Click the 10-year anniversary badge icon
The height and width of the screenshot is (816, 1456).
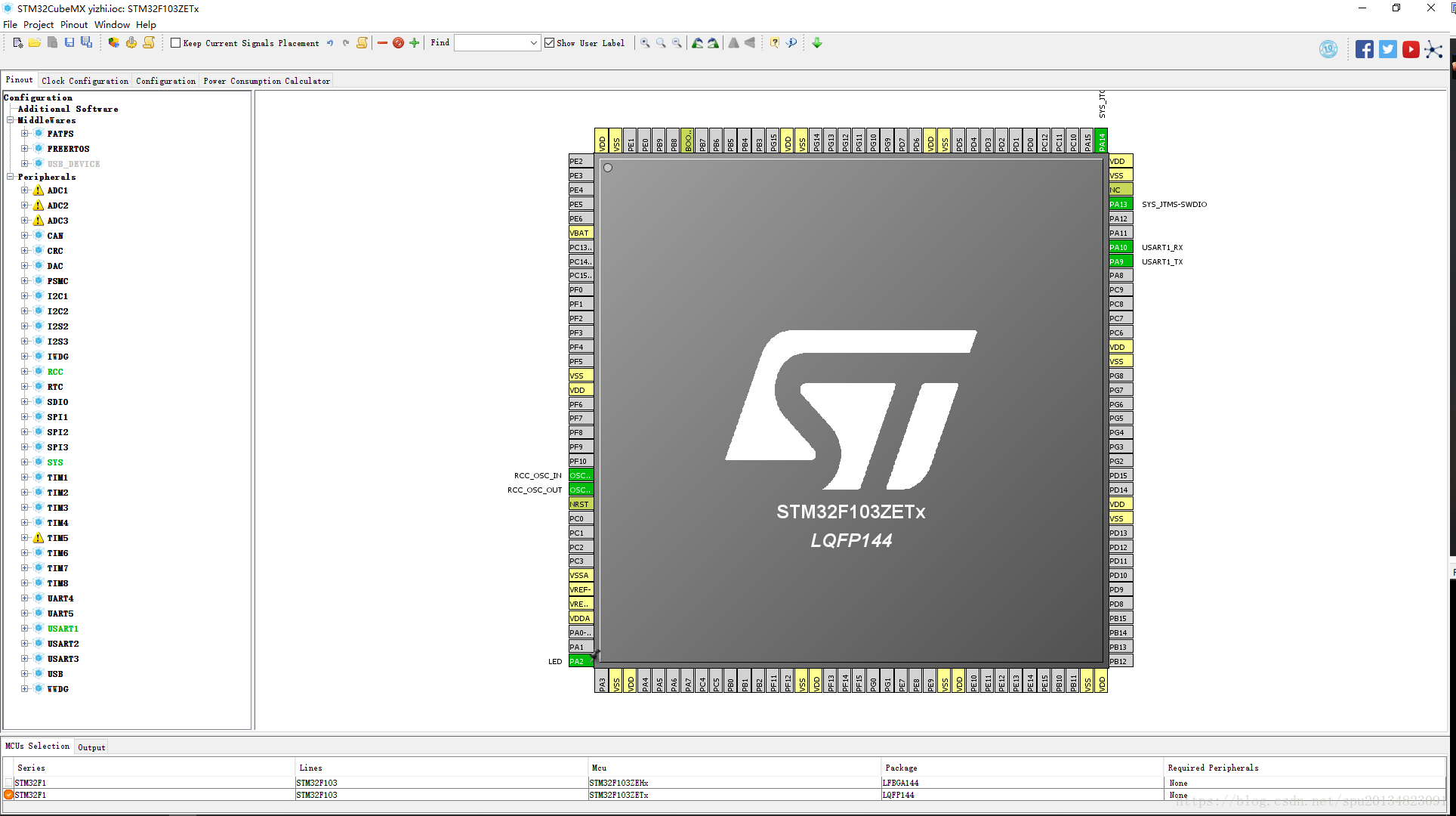click(x=1328, y=50)
